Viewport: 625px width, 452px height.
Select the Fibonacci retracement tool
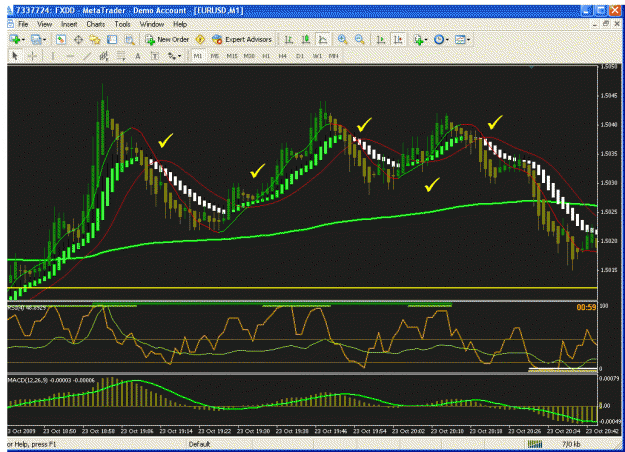pyautogui.click(x=121, y=56)
